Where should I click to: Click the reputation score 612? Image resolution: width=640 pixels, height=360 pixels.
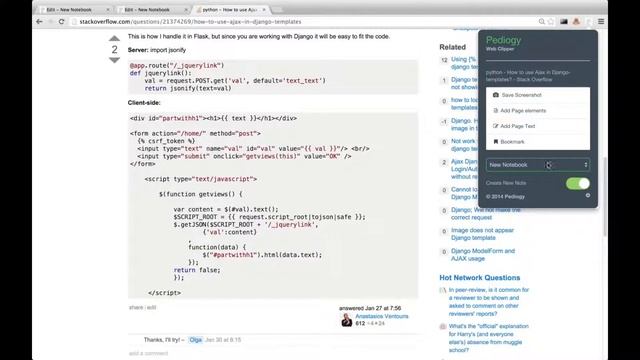tap(360, 323)
